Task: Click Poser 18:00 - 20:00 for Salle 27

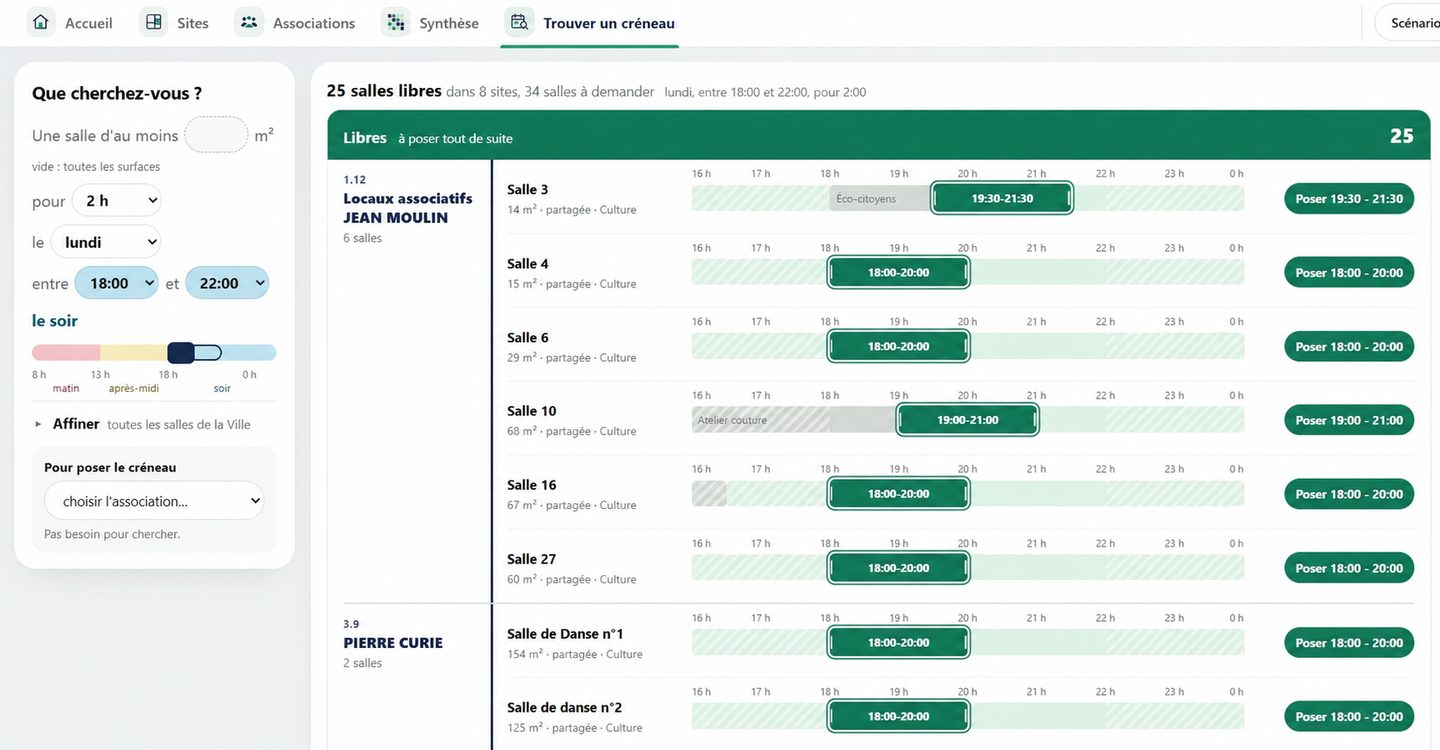Action: [x=1349, y=568]
